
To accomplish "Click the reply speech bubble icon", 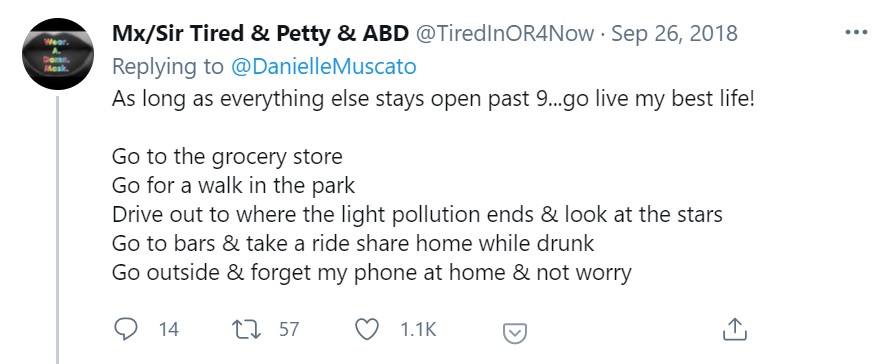I will pyautogui.click(x=126, y=329).
